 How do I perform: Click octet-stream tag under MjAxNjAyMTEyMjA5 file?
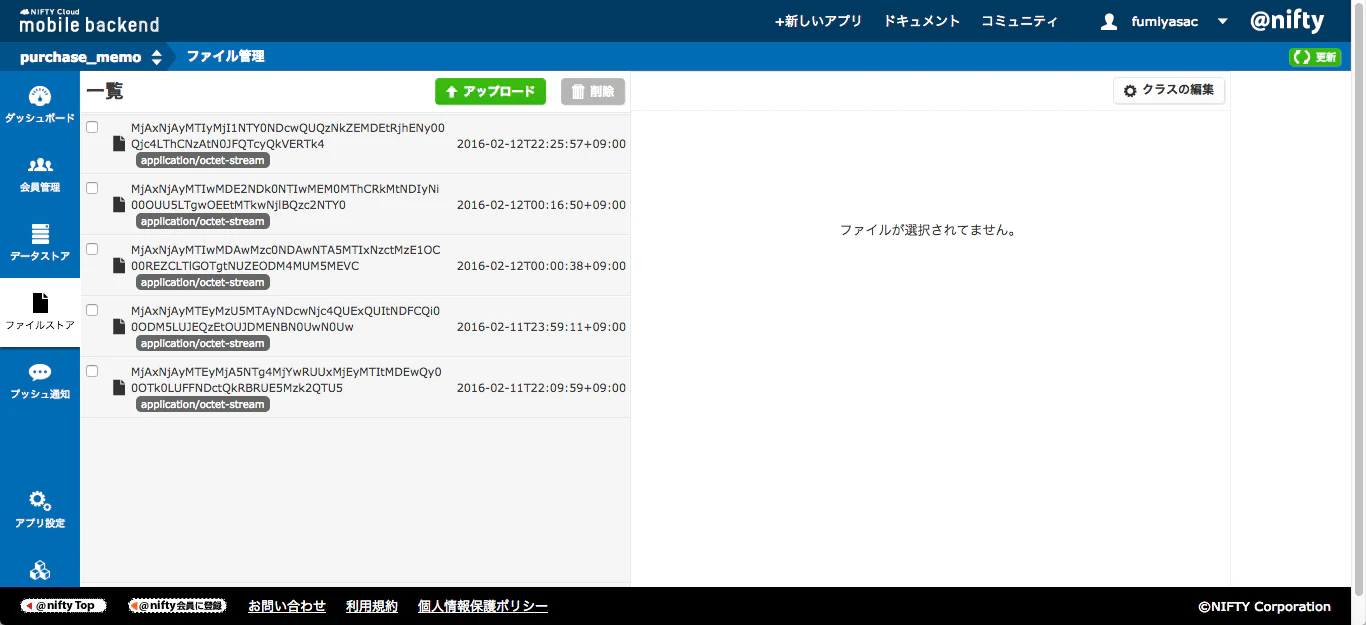point(203,405)
